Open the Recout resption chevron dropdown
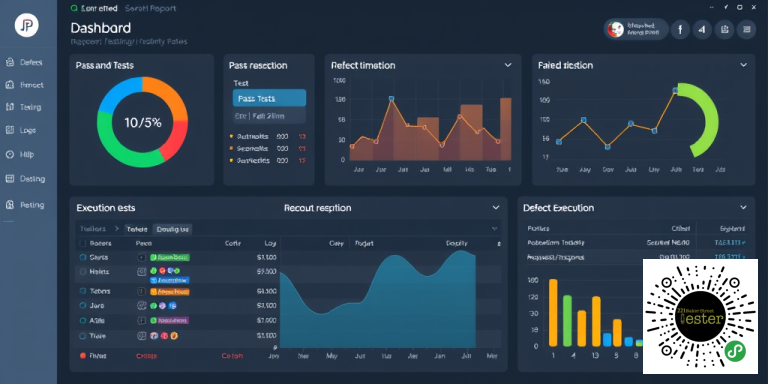Screen dimensions: 768x384 496,208
